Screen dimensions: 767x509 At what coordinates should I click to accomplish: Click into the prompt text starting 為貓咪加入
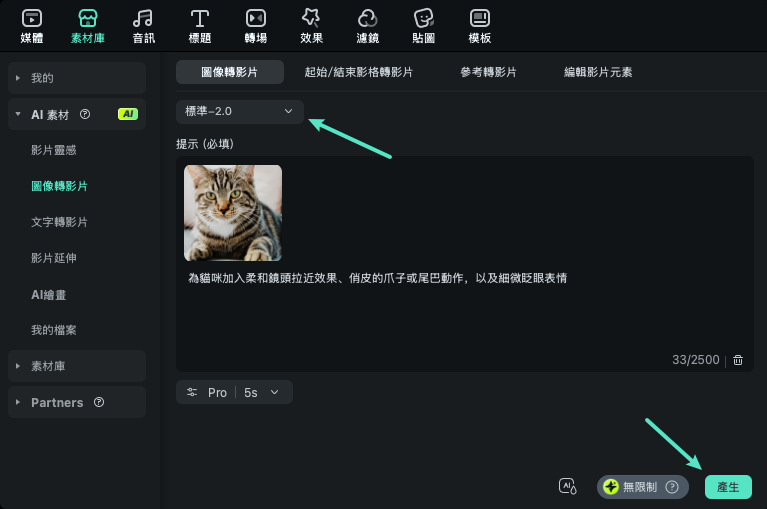pos(378,278)
